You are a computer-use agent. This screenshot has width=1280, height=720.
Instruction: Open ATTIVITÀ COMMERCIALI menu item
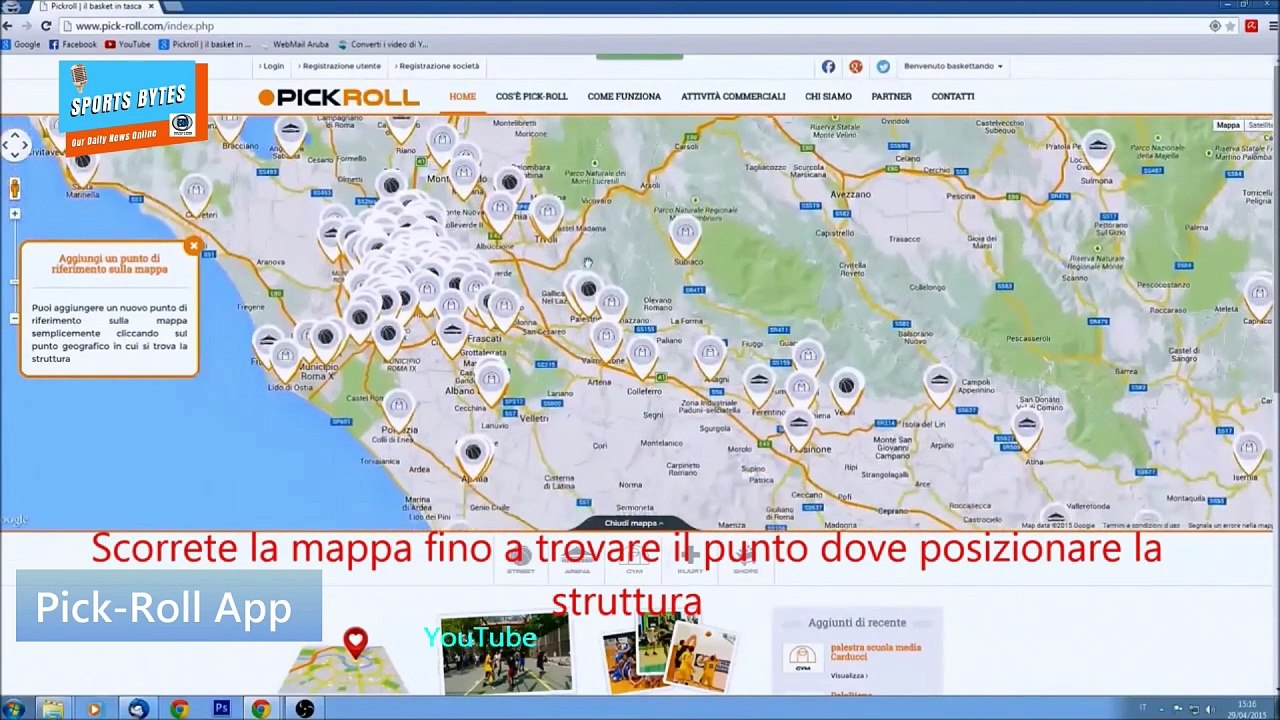733,97
